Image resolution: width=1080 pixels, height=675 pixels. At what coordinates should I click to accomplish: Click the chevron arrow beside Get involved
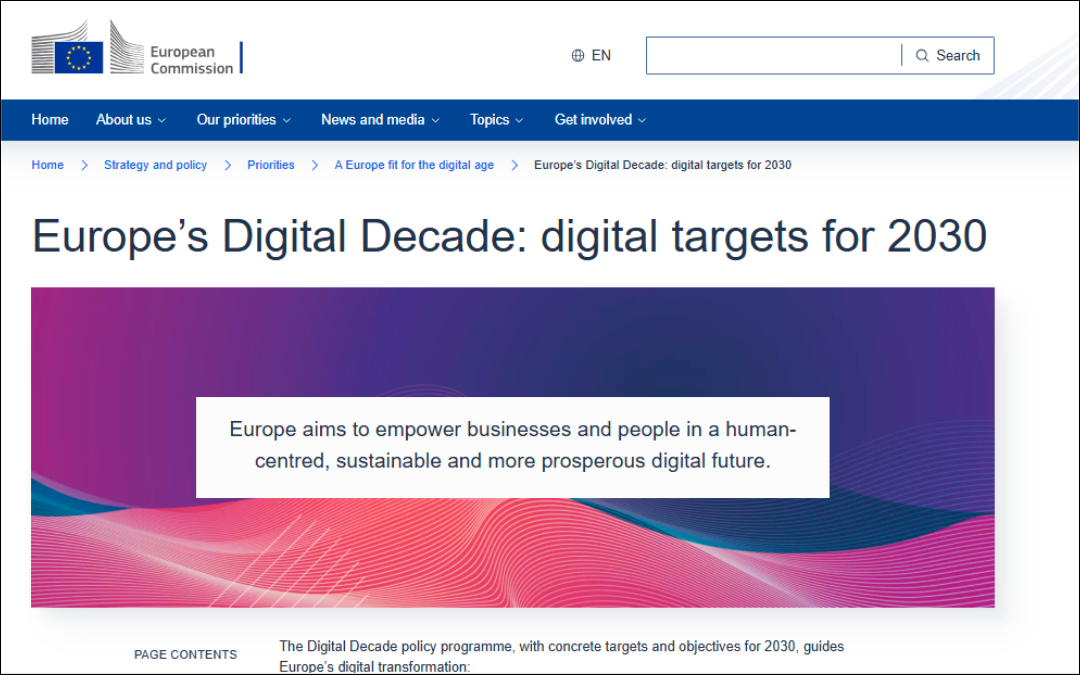[642, 121]
